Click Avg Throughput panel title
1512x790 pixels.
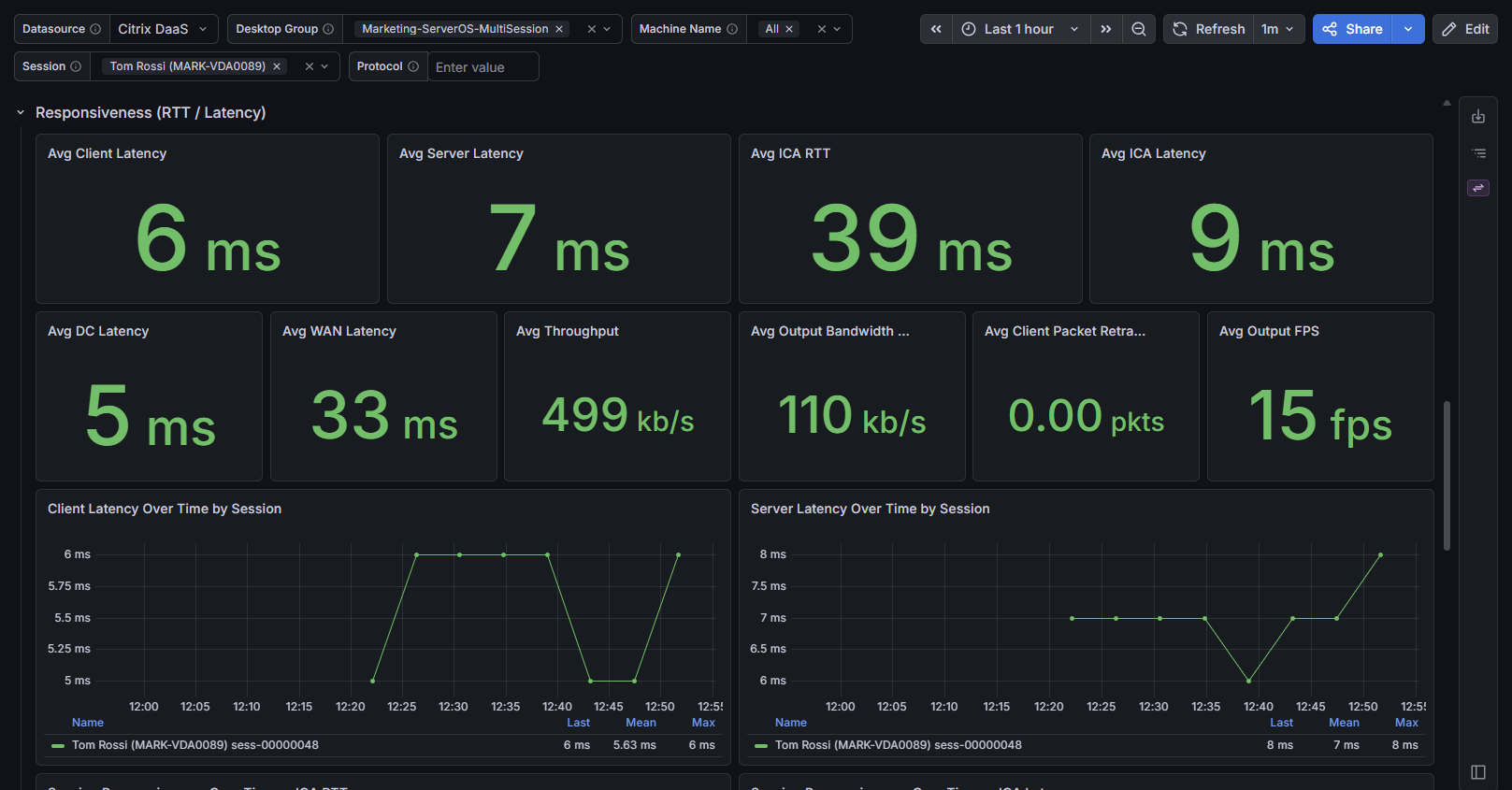[568, 331]
